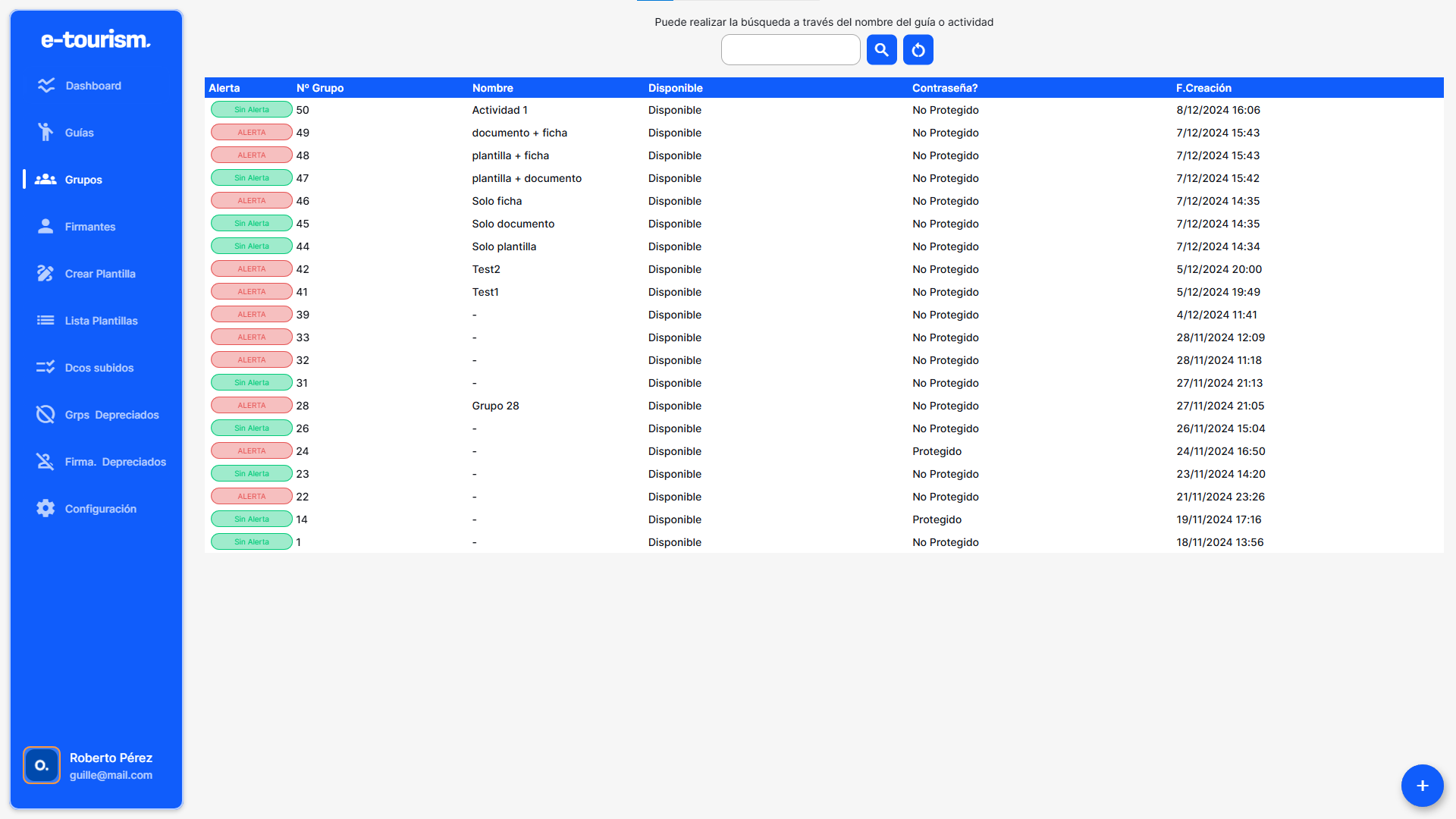Click the magnifier search button
This screenshot has height=819, width=1456.
tap(881, 50)
